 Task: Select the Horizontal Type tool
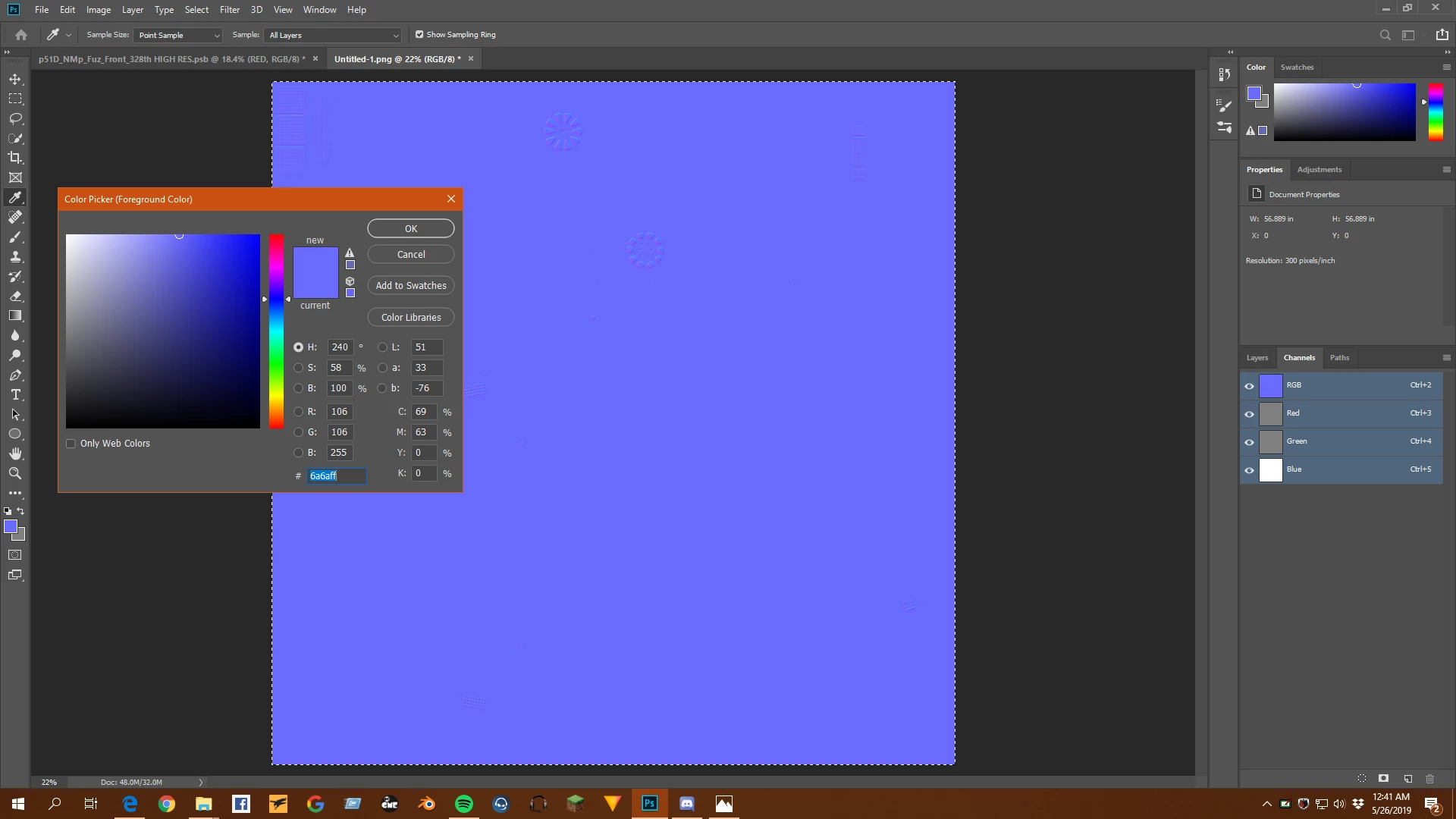click(x=15, y=394)
